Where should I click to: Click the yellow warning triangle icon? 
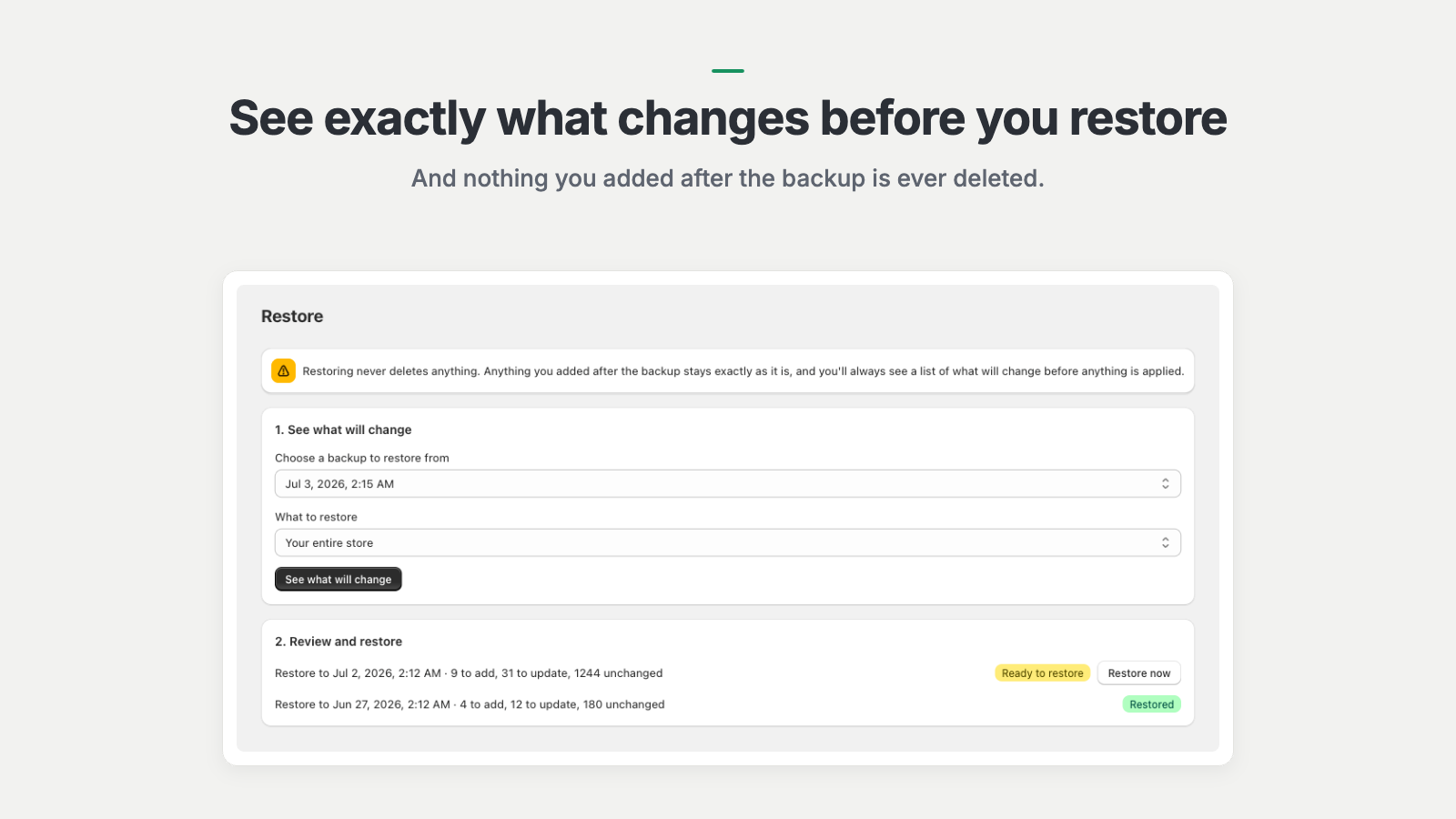pos(283,371)
